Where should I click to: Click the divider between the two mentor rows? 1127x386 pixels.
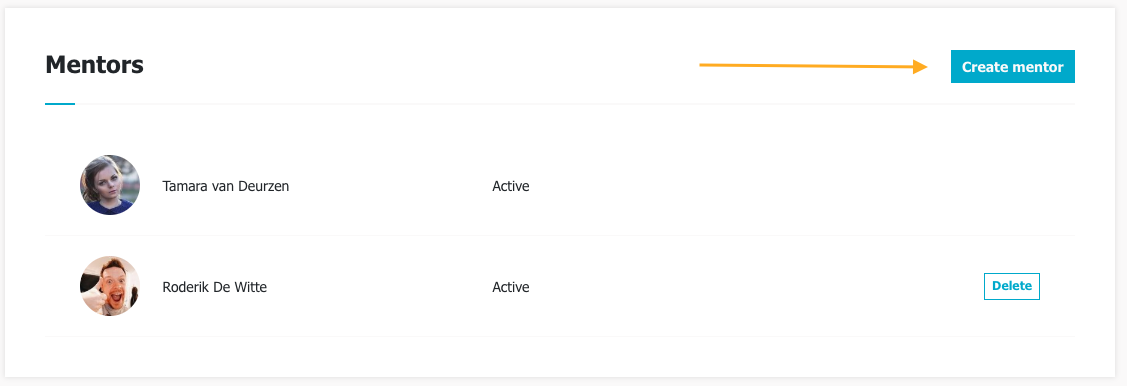point(560,235)
